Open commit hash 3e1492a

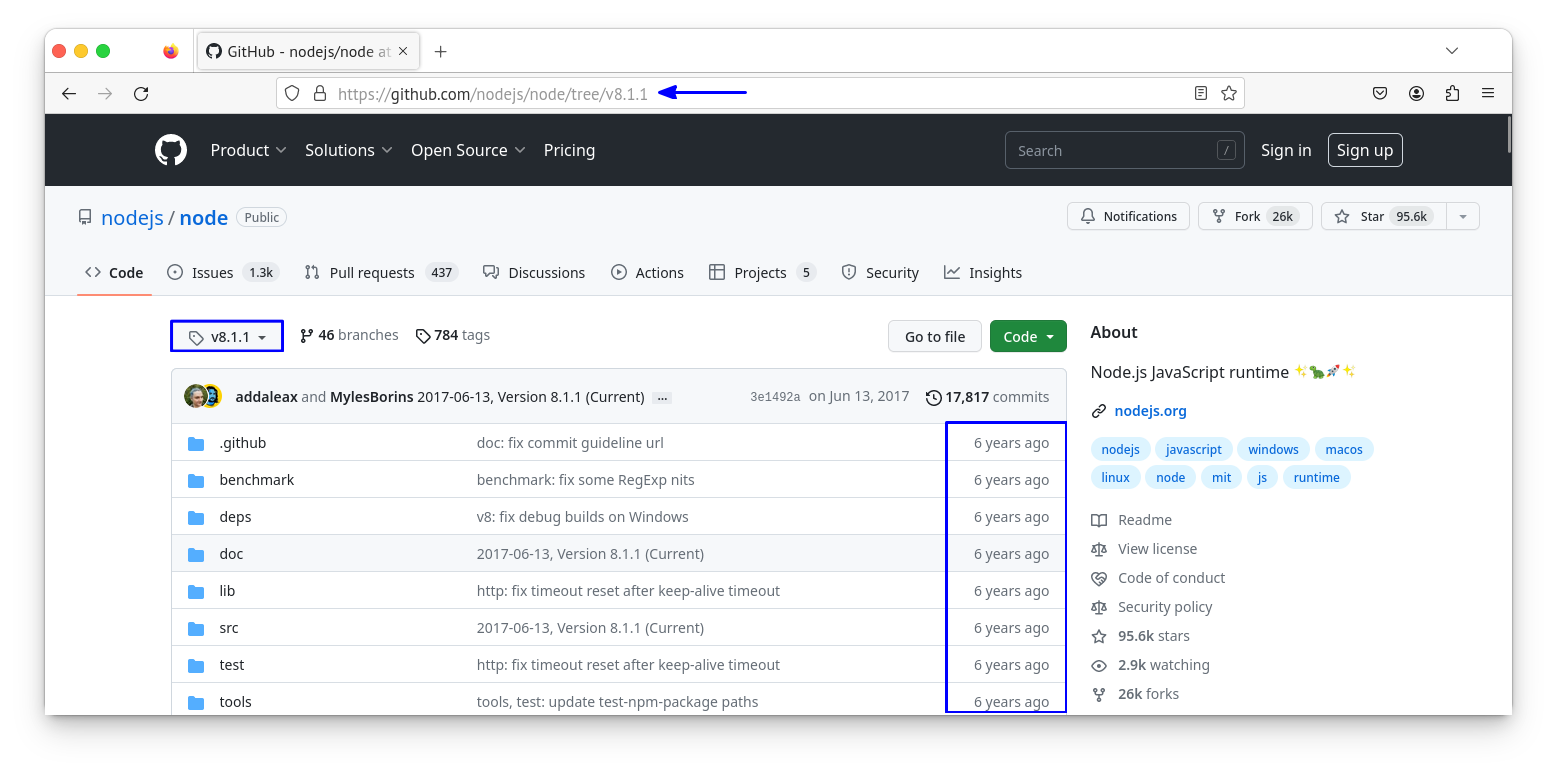pyautogui.click(x=775, y=397)
